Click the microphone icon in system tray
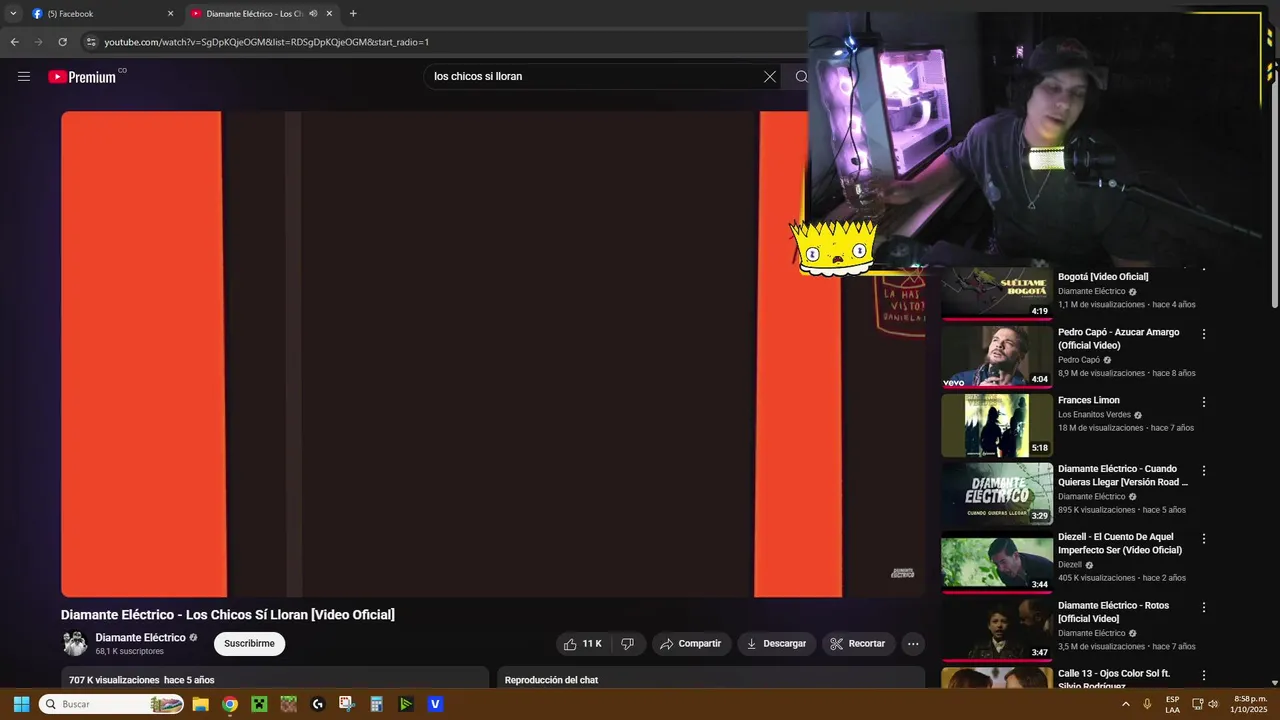1280x720 pixels. tap(1147, 704)
